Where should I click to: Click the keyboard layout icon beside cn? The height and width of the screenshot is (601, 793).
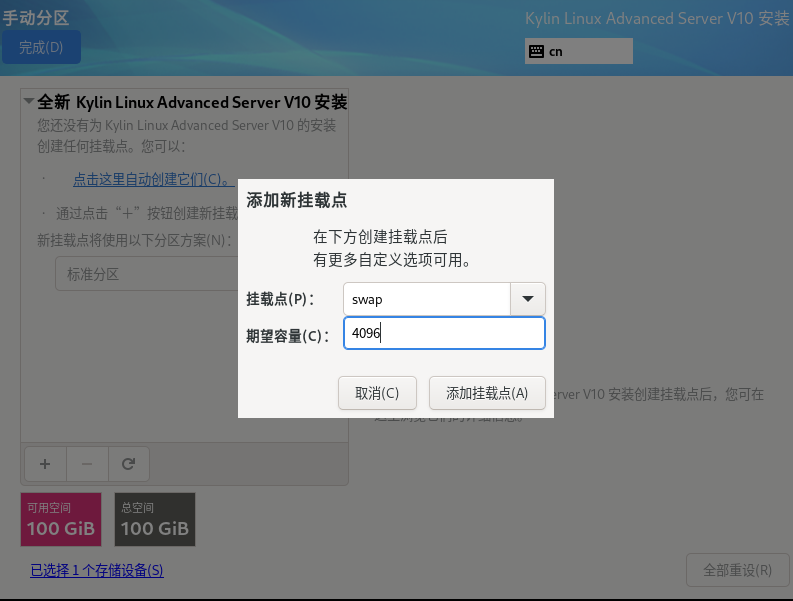(x=536, y=51)
